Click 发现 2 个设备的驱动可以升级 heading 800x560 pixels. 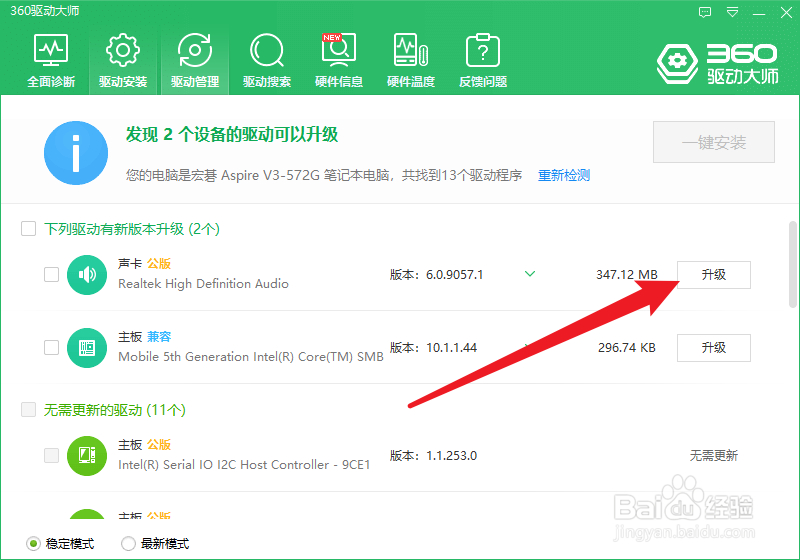pos(232,135)
